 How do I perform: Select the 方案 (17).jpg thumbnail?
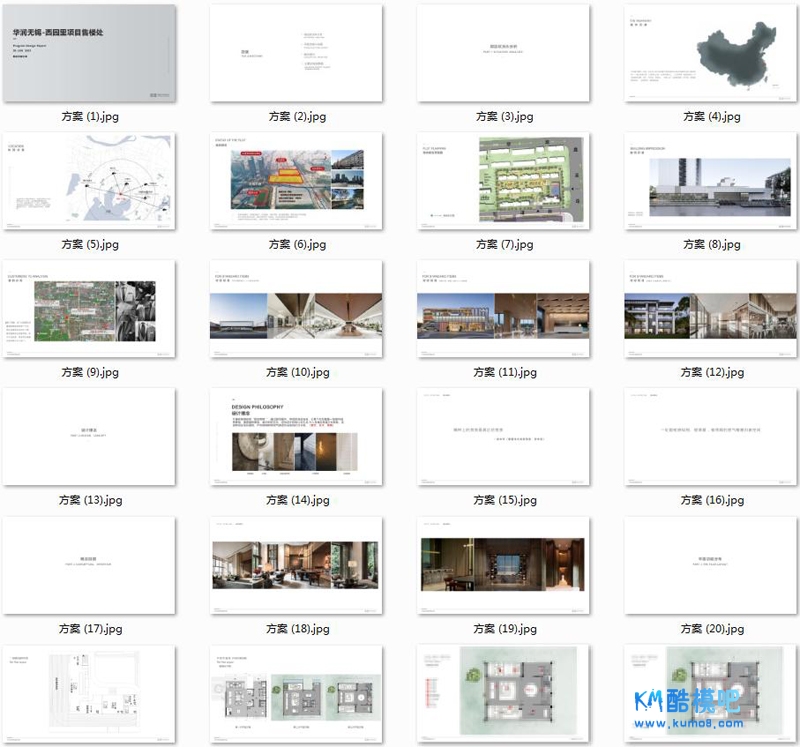(89, 565)
